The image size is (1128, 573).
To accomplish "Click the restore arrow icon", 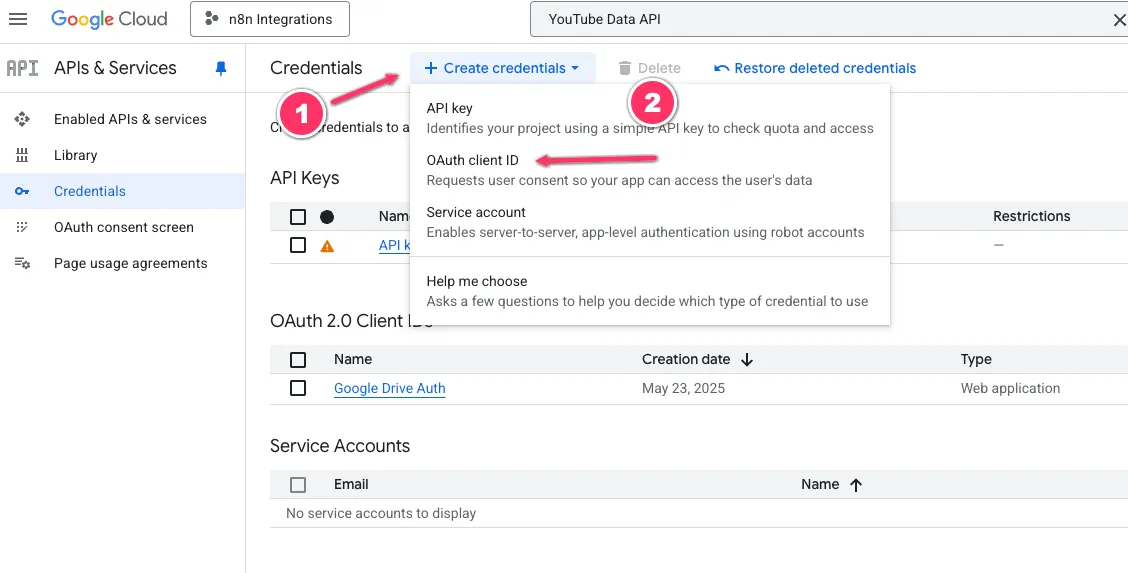I will point(722,68).
